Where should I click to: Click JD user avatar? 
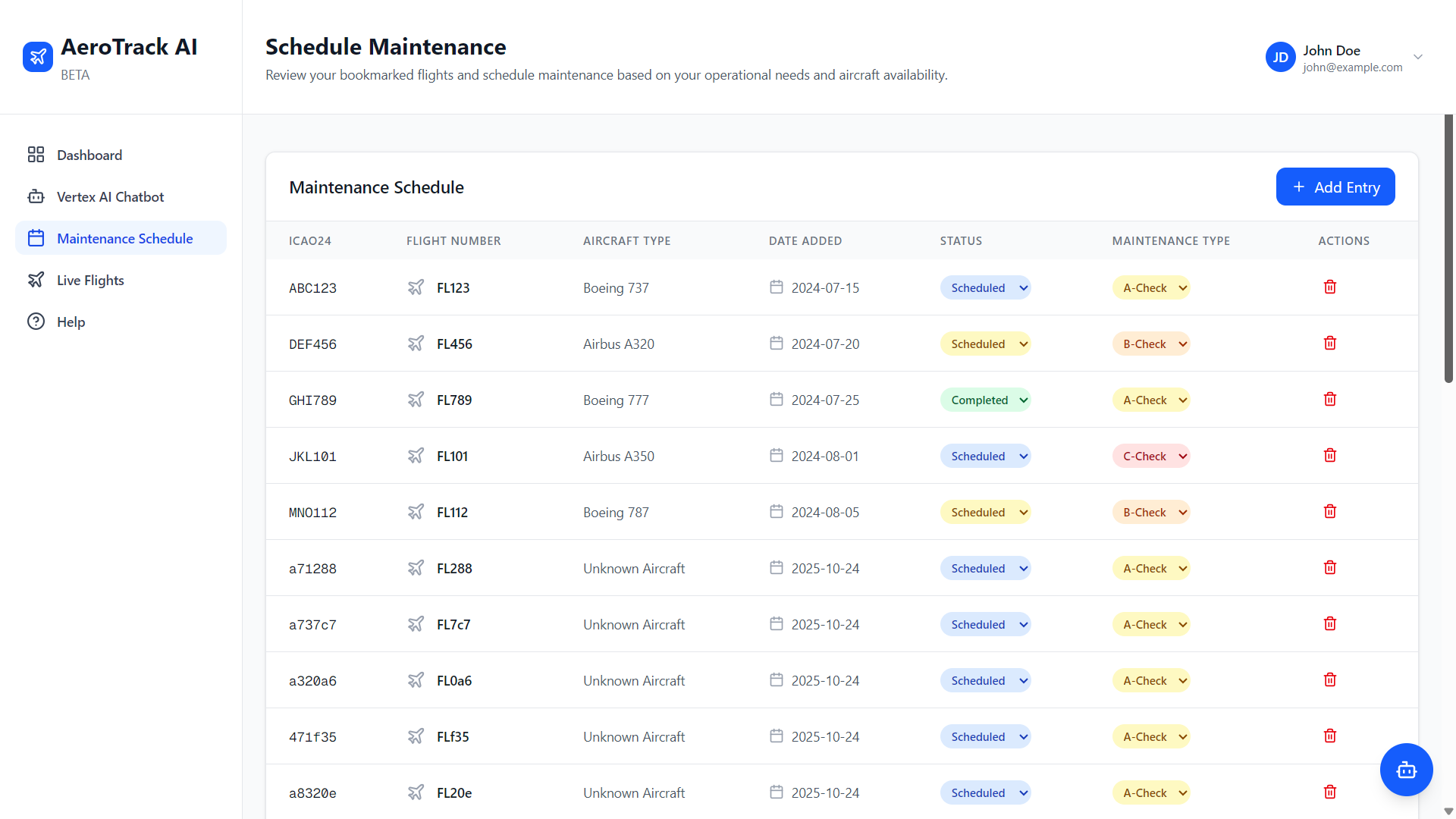click(1280, 57)
